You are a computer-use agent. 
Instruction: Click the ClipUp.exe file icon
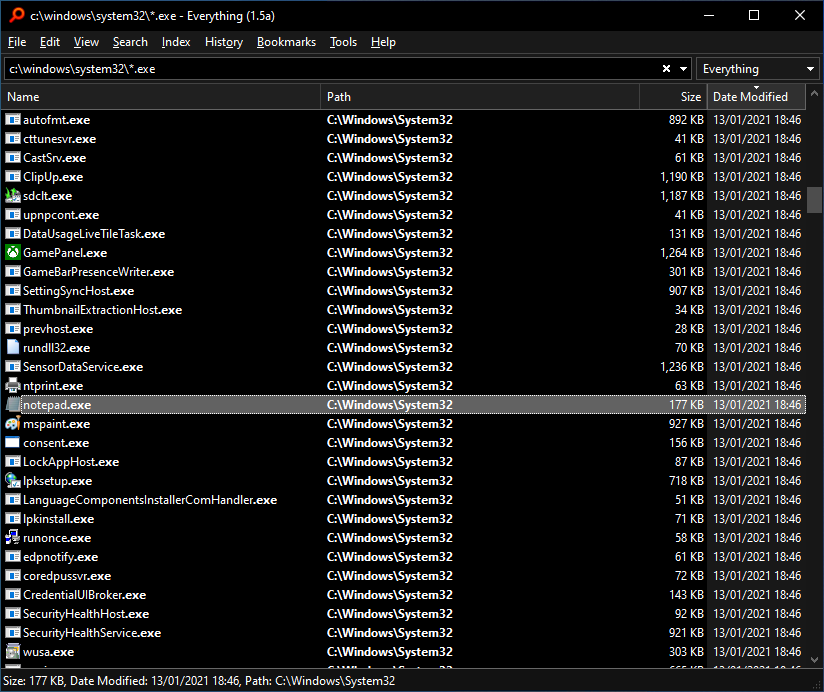(13, 177)
